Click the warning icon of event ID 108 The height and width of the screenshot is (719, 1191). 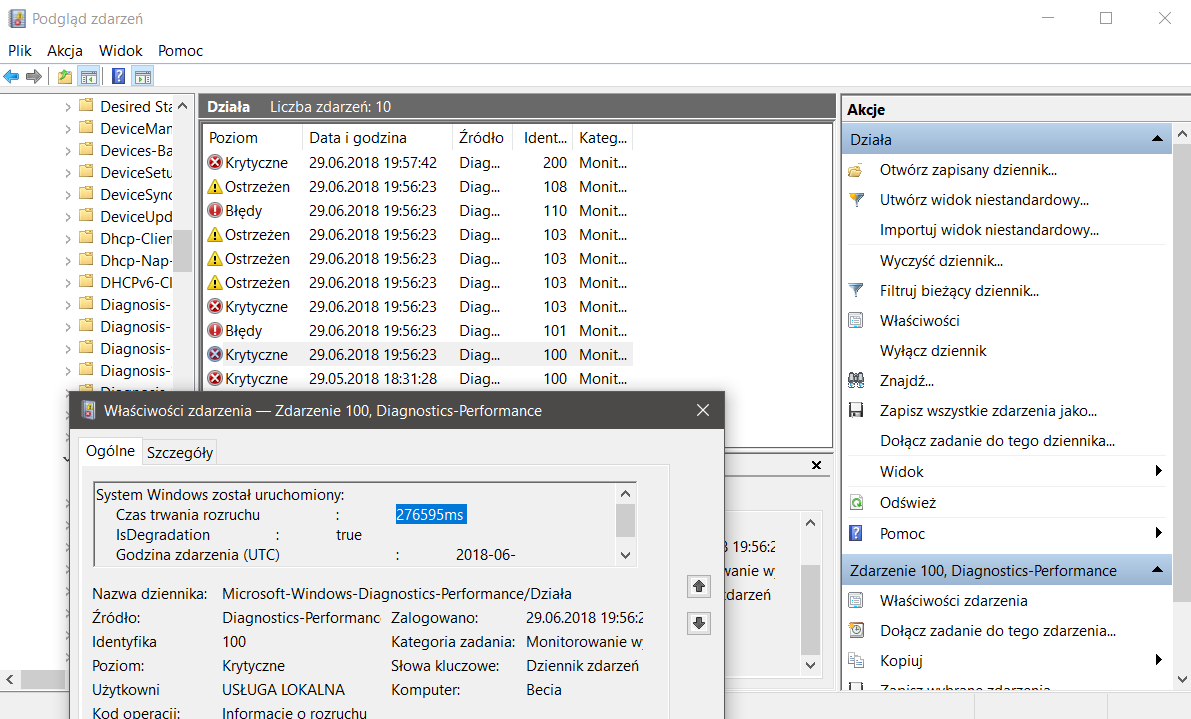(x=215, y=187)
